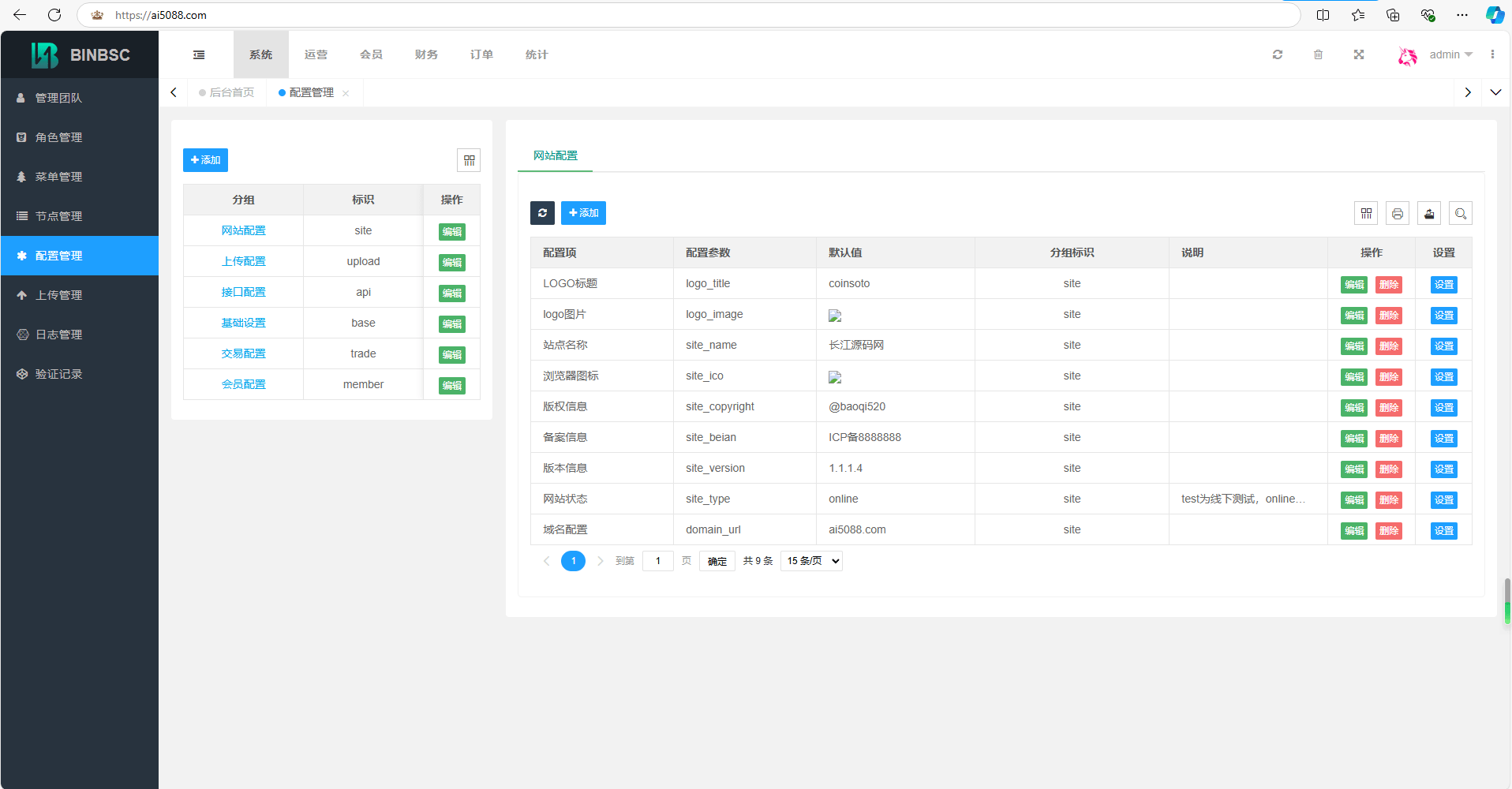The image size is (1512, 789).
Task: Click the dark refresh button above config table
Action: (542, 213)
